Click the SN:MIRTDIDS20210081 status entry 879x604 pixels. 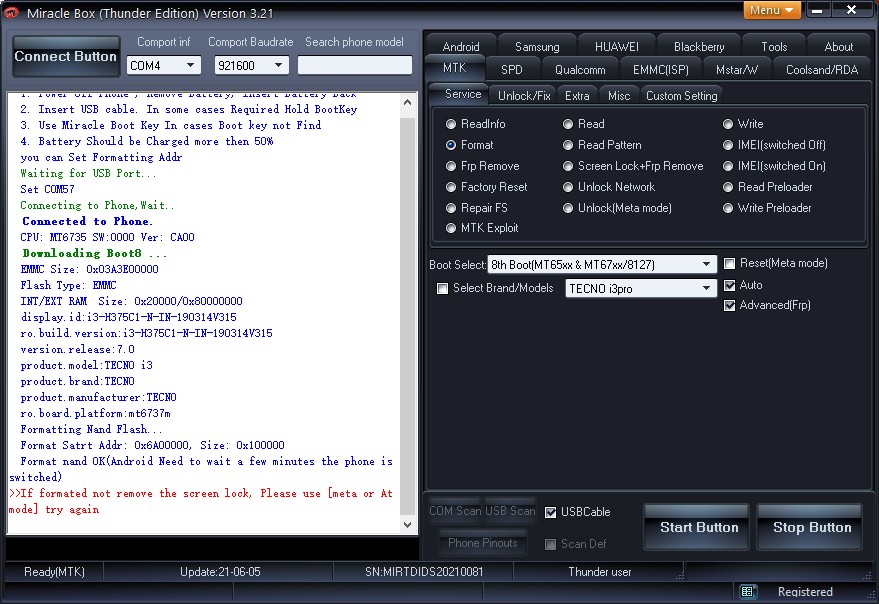[x=424, y=572]
